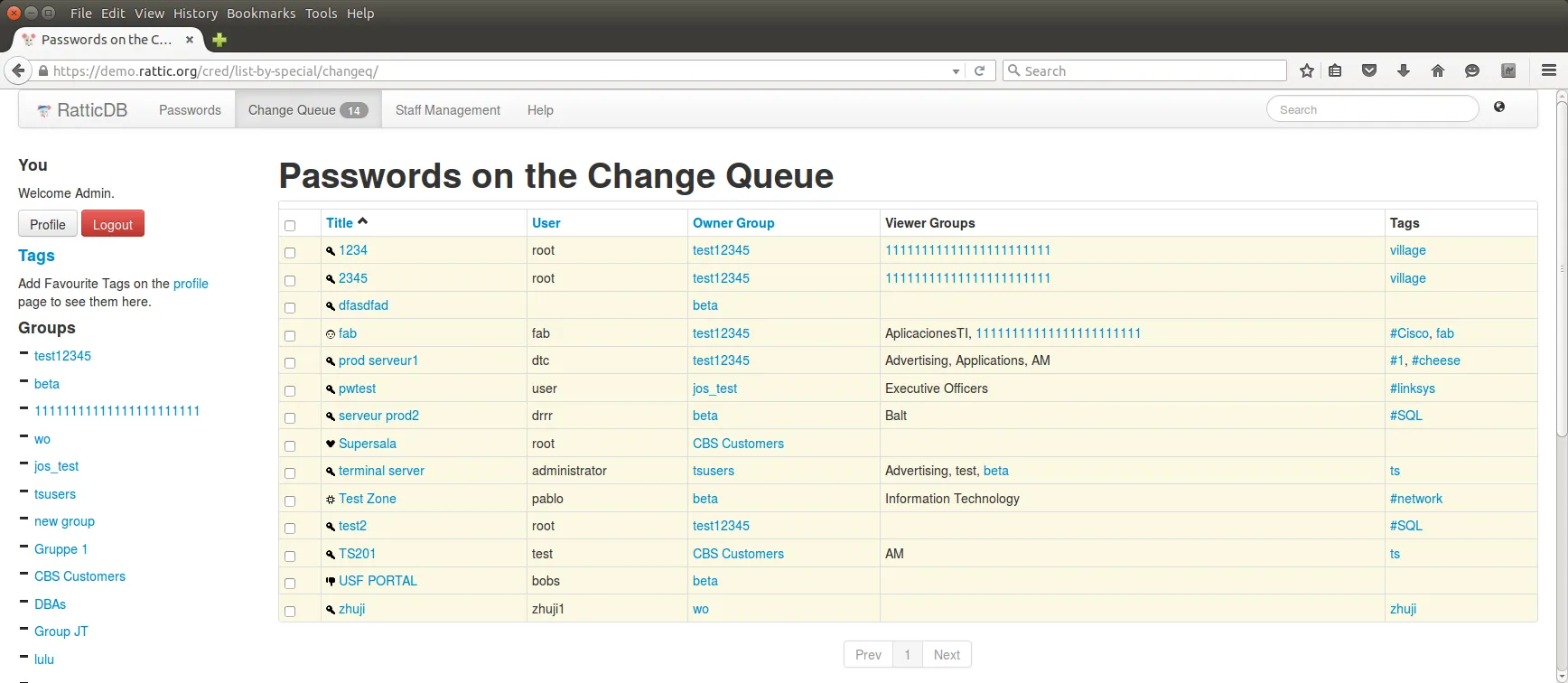Click the Pocket save icon
Screen dimensions: 1568x683
[1369, 70]
